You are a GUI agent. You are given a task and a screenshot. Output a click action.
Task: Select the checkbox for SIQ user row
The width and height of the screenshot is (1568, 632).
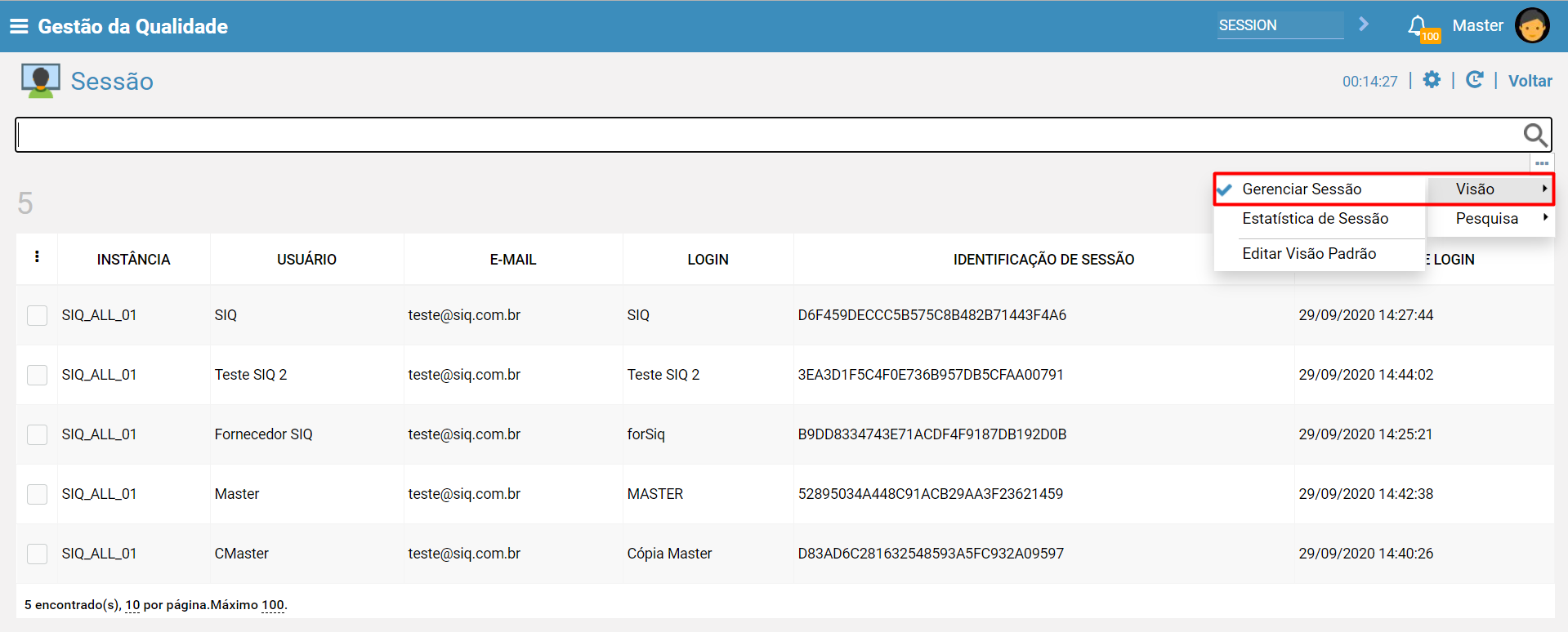coord(38,315)
